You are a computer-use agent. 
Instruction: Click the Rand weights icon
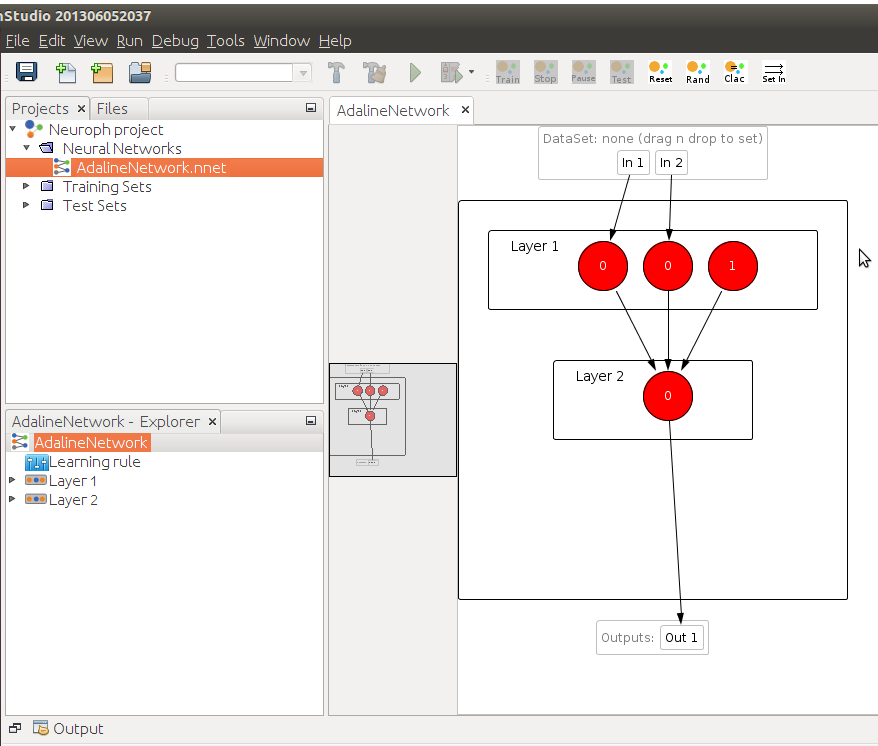click(698, 72)
